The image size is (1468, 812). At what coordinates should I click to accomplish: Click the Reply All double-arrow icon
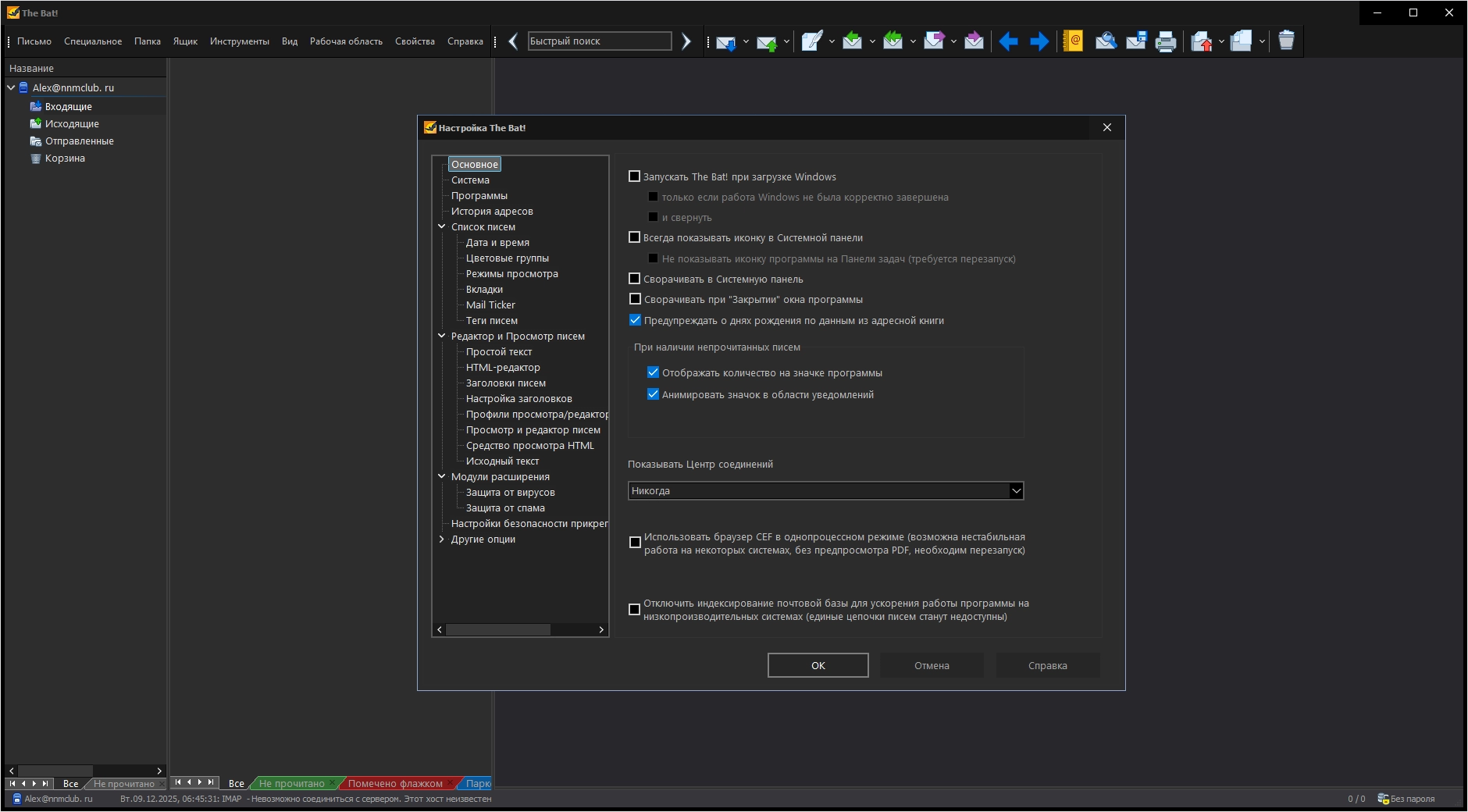[x=893, y=41]
